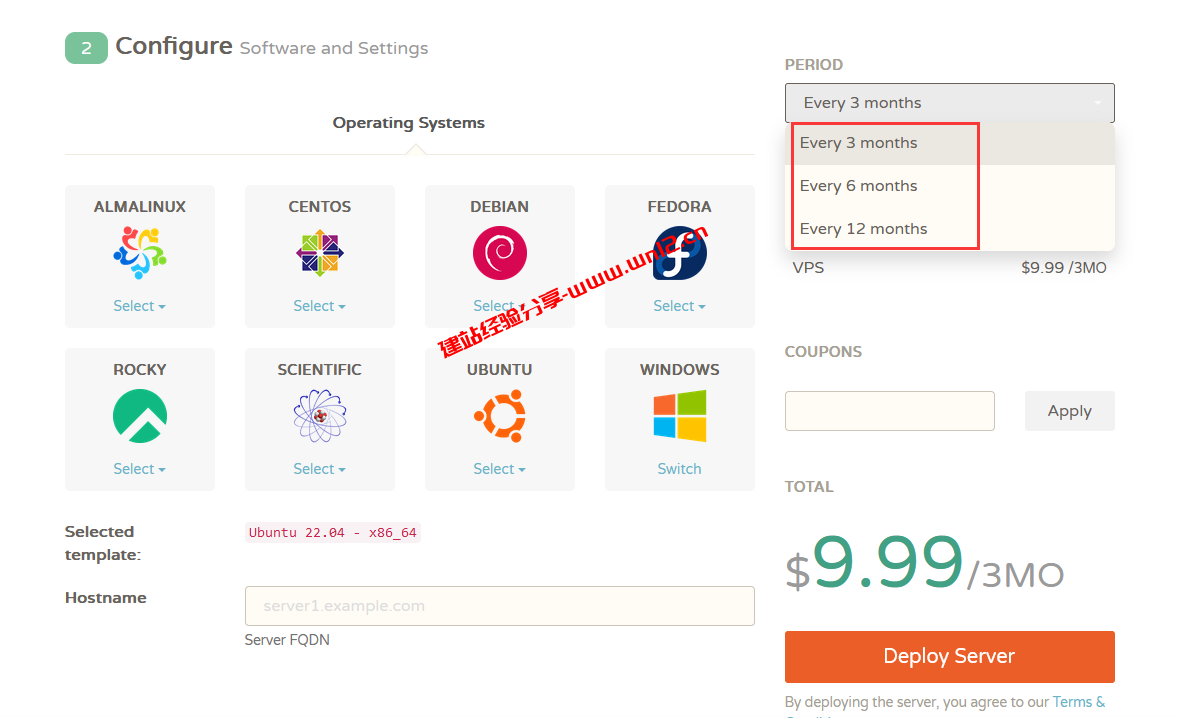Click the Debian swirl logo

500,252
